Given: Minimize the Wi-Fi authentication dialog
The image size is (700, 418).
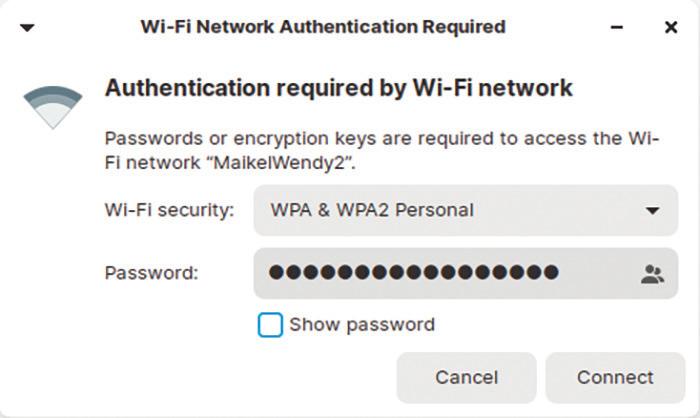Looking at the screenshot, I should coord(623,28).
